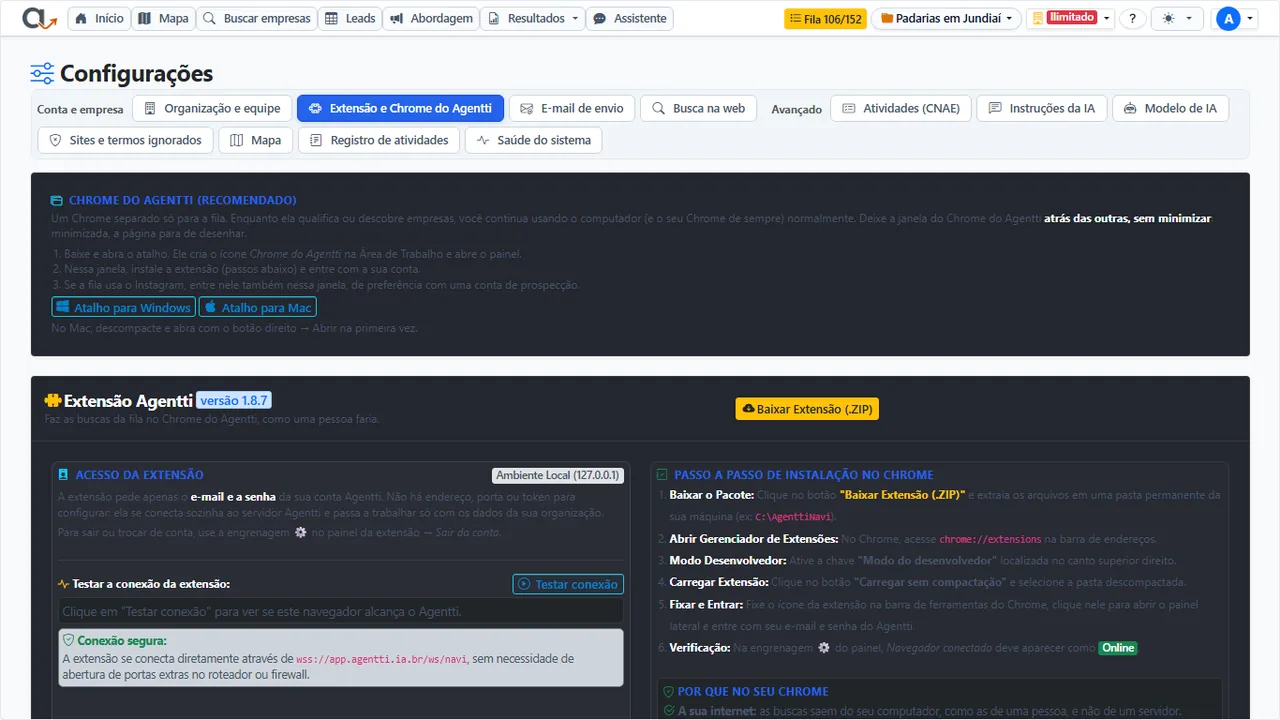
Task: Open the help question mark button
Action: (1132, 19)
